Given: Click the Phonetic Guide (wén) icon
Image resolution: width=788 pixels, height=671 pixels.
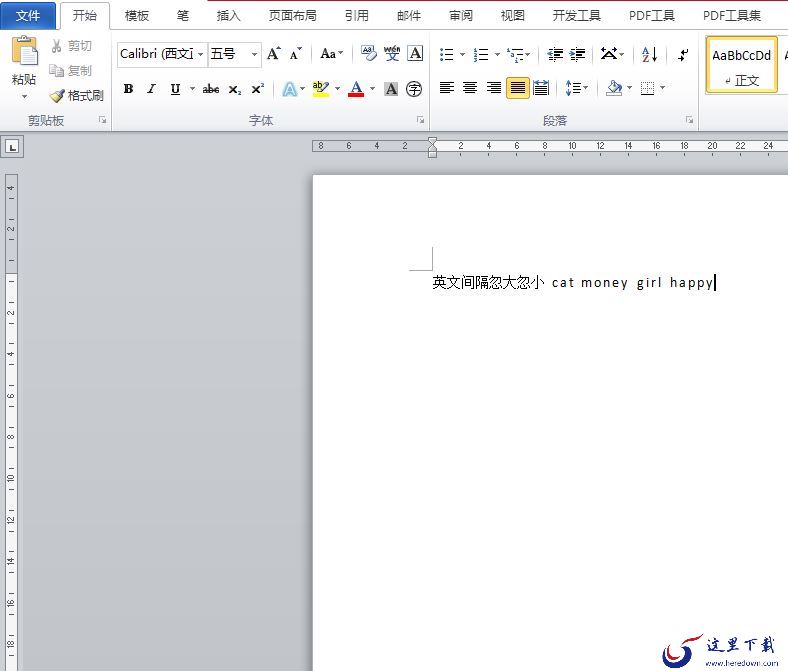Looking at the screenshot, I should click(x=392, y=53).
